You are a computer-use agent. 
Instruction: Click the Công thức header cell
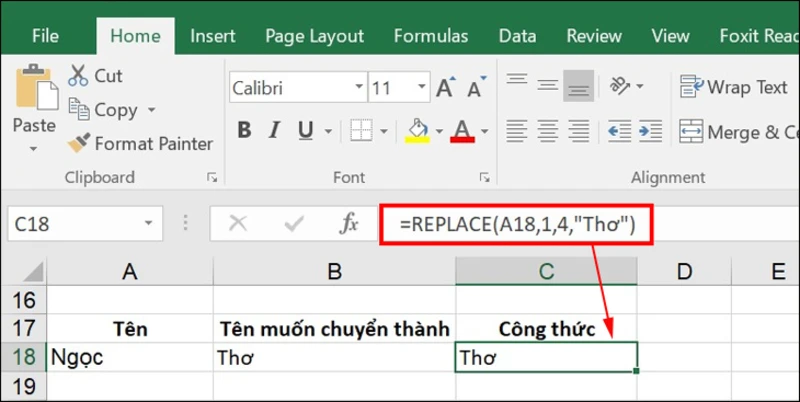pyautogui.click(x=546, y=329)
